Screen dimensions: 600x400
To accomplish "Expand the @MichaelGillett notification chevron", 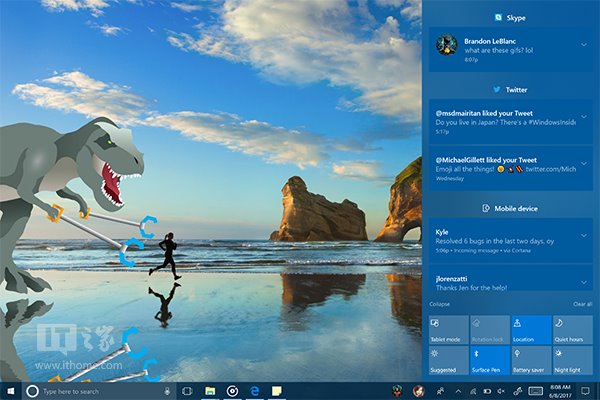I will pos(584,163).
